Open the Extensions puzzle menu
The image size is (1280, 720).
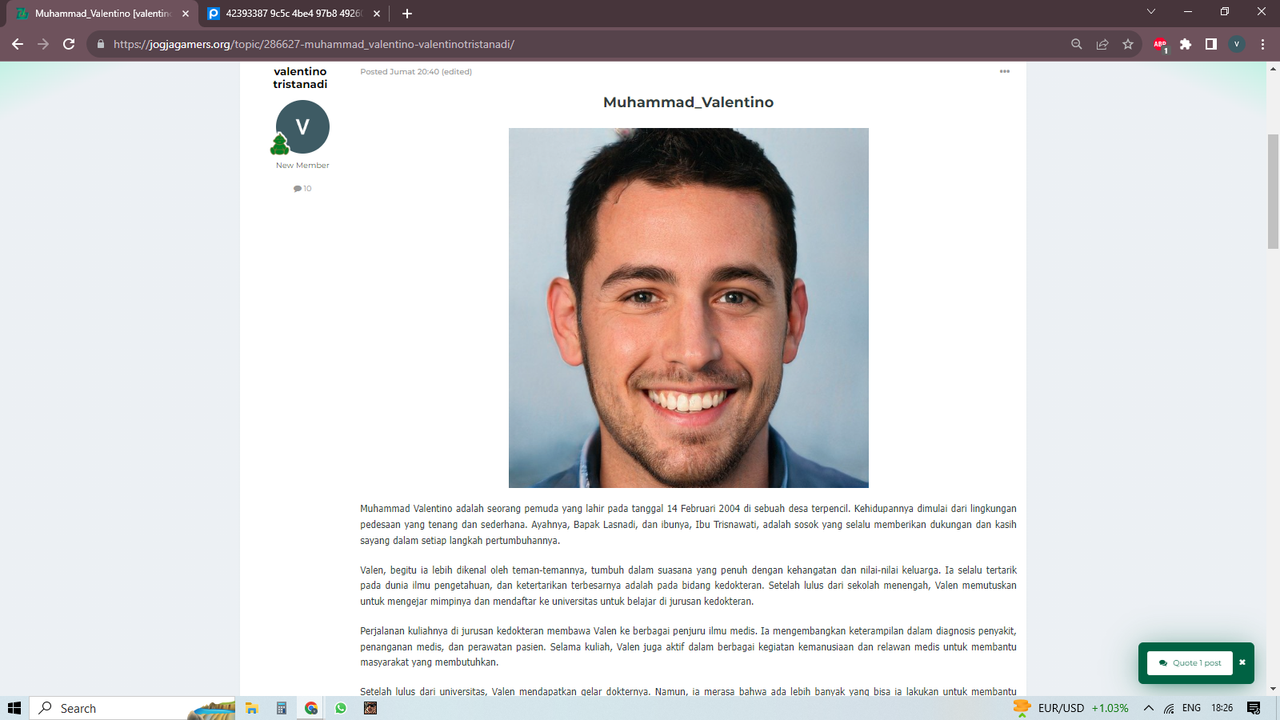1186,44
